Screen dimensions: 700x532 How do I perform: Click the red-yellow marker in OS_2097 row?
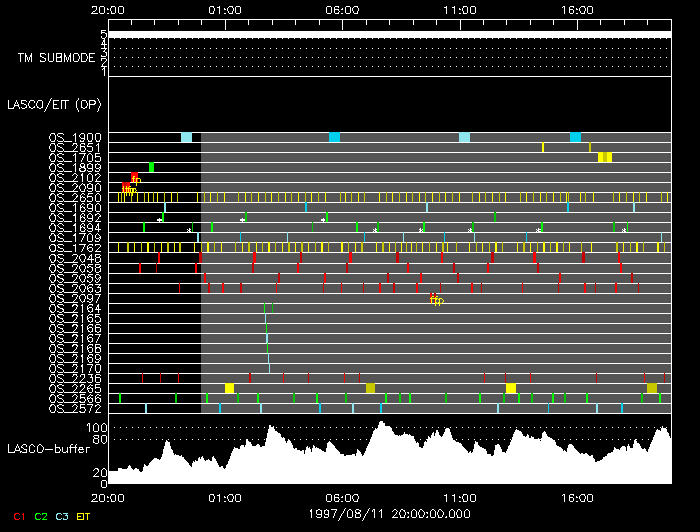coord(435,298)
